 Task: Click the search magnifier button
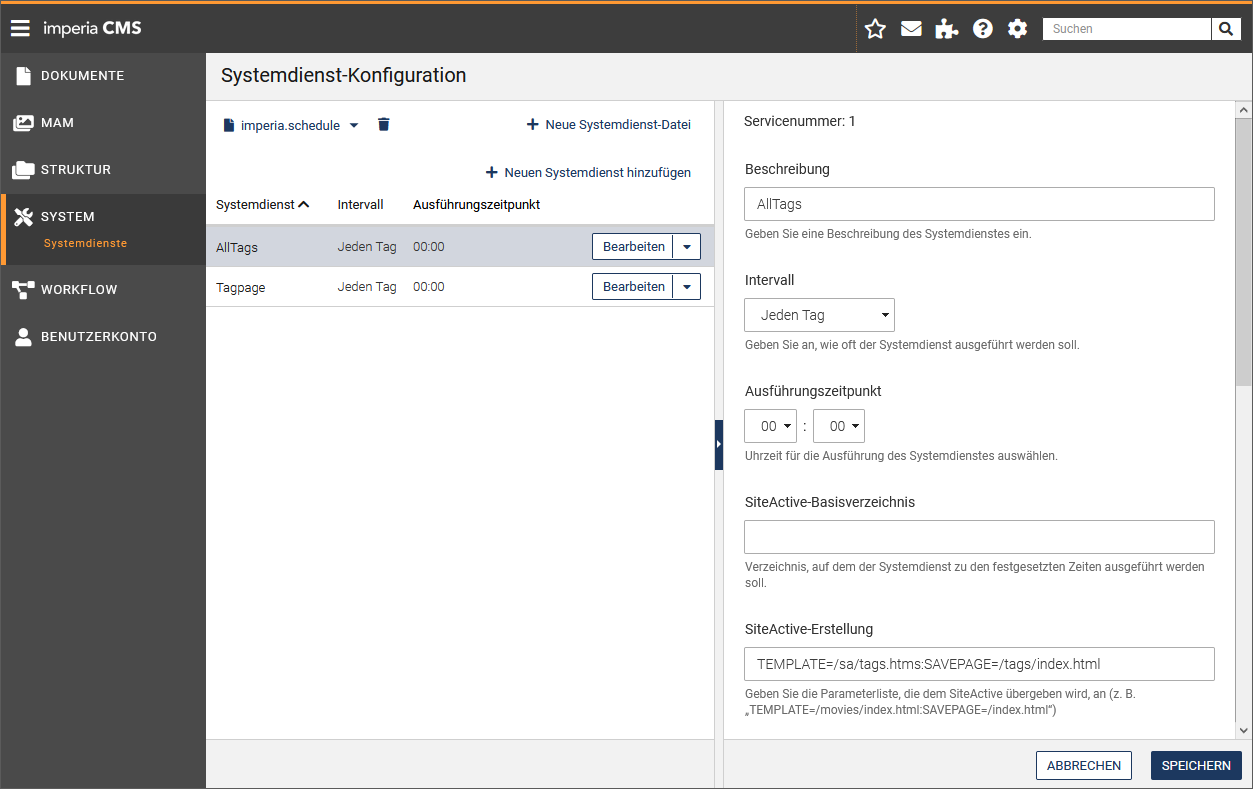click(x=1226, y=29)
